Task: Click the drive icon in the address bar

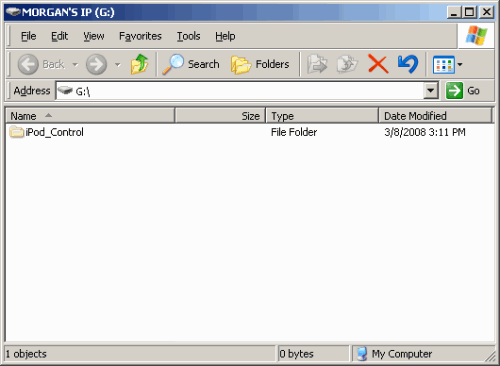Action: click(65, 90)
